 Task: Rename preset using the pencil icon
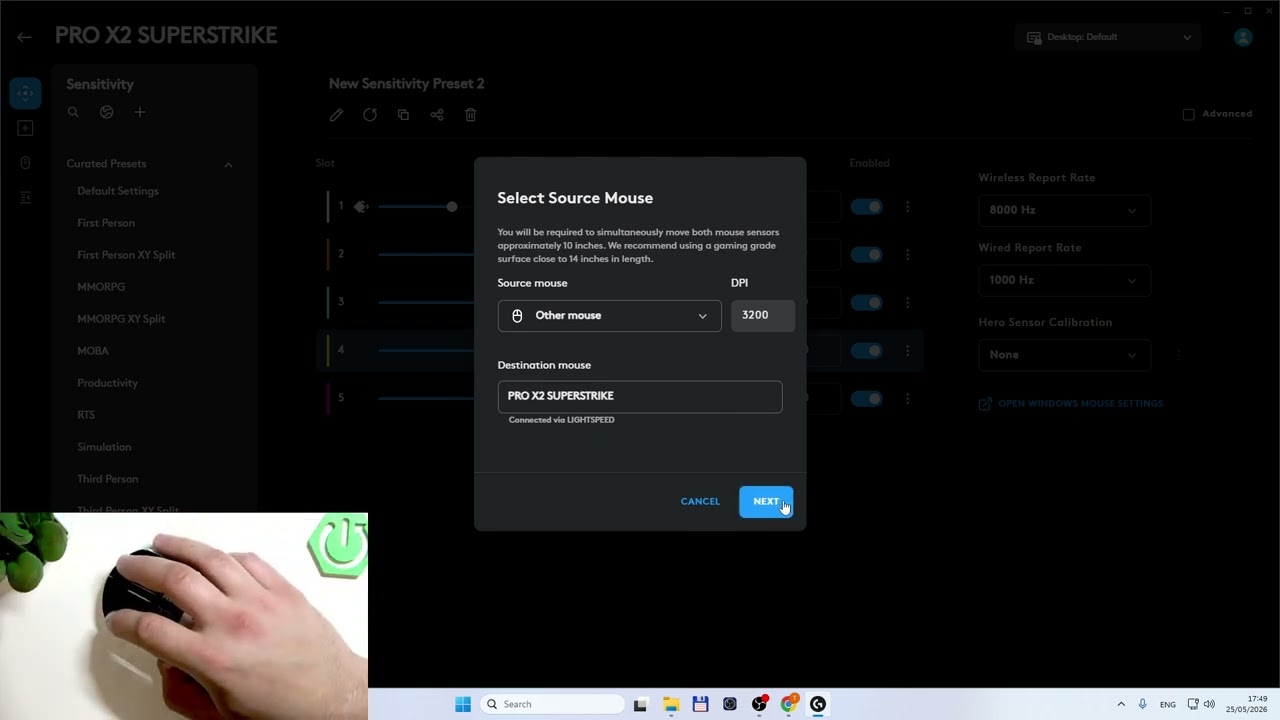[336, 115]
